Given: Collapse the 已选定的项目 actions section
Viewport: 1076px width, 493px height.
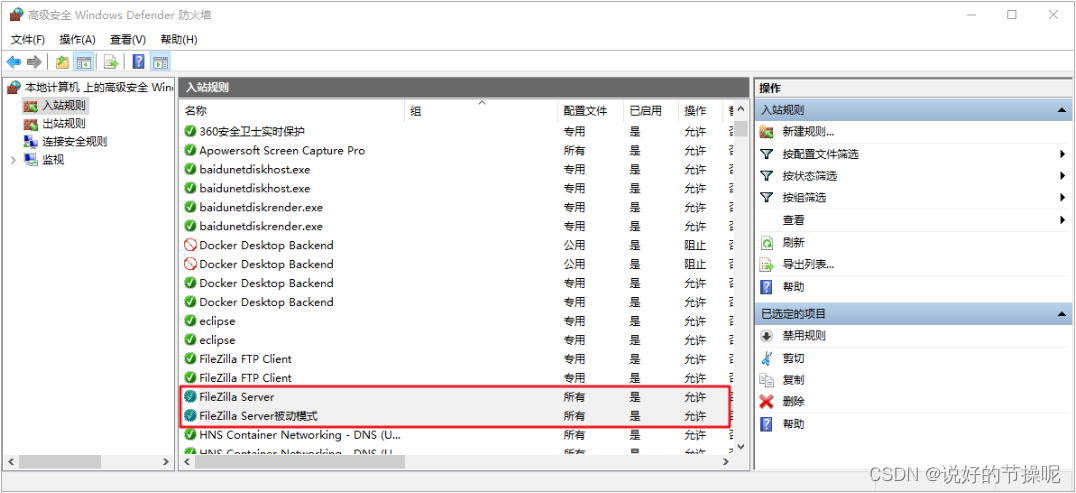Looking at the screenshot, I should [1061, 314].
